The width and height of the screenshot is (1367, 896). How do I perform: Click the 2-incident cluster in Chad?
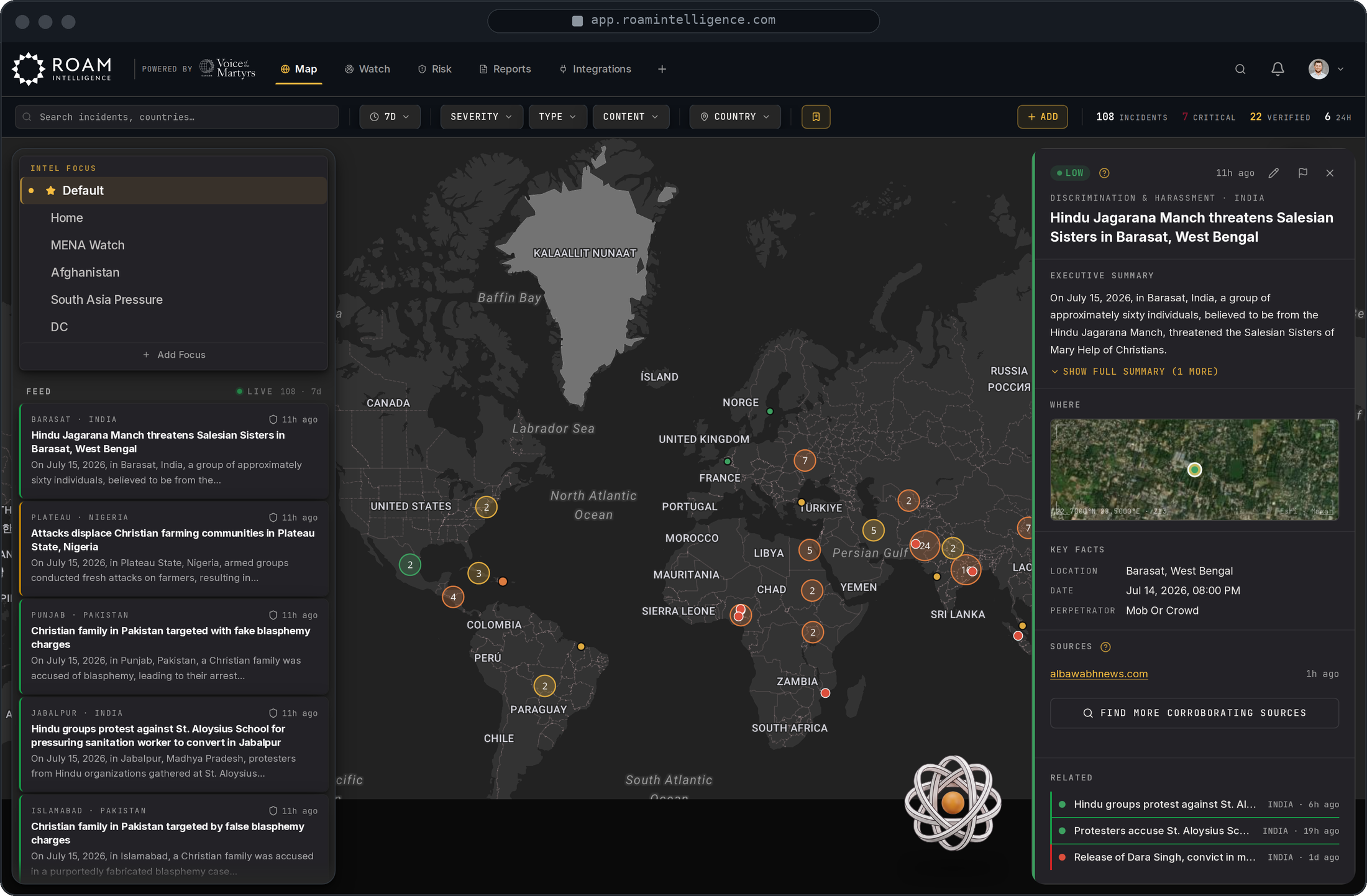click(812, 590)
